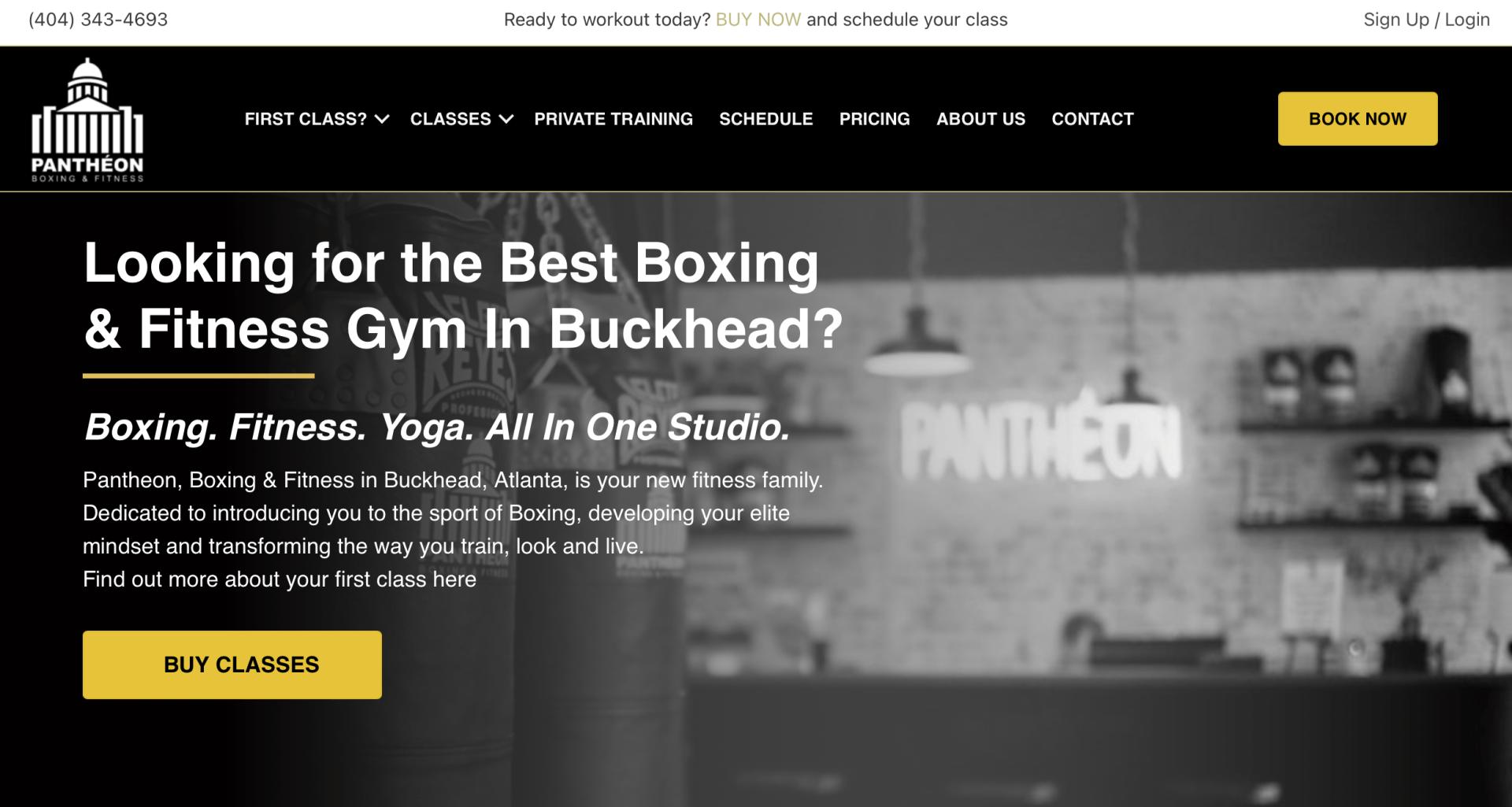Screen dimensions: 1512x807
Task: Go to Private Training page
Action: 613,119
